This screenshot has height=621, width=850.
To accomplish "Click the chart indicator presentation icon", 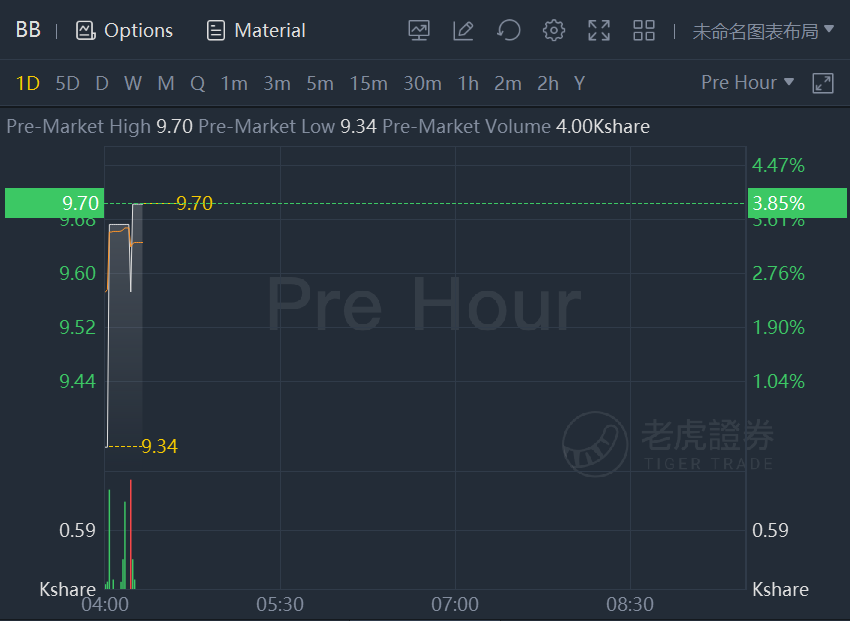I will click(x=419, y=30).
